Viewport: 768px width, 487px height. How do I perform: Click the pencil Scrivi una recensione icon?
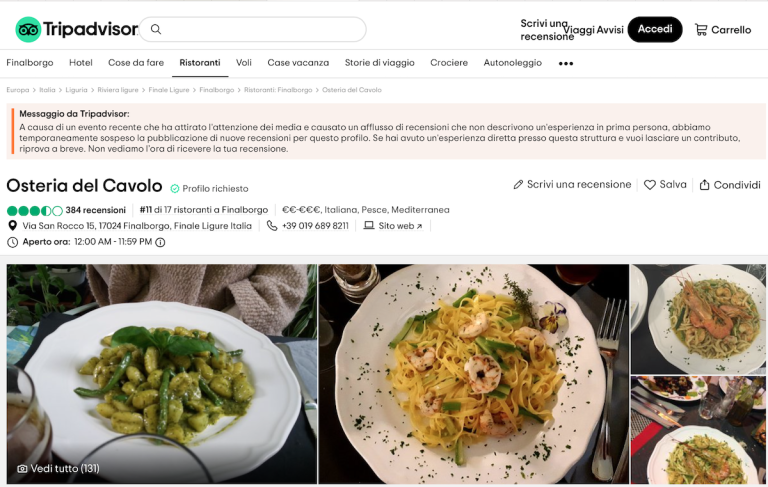518,185
